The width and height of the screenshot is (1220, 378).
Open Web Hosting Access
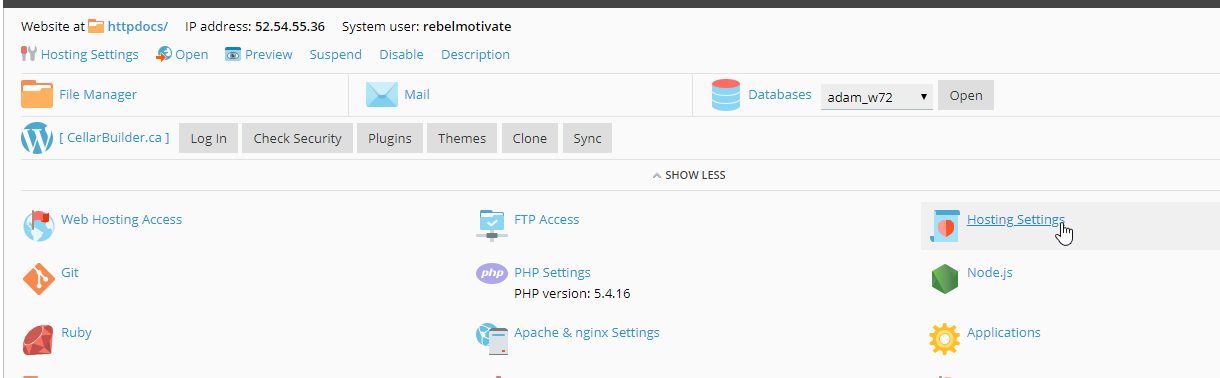(122, 219)
